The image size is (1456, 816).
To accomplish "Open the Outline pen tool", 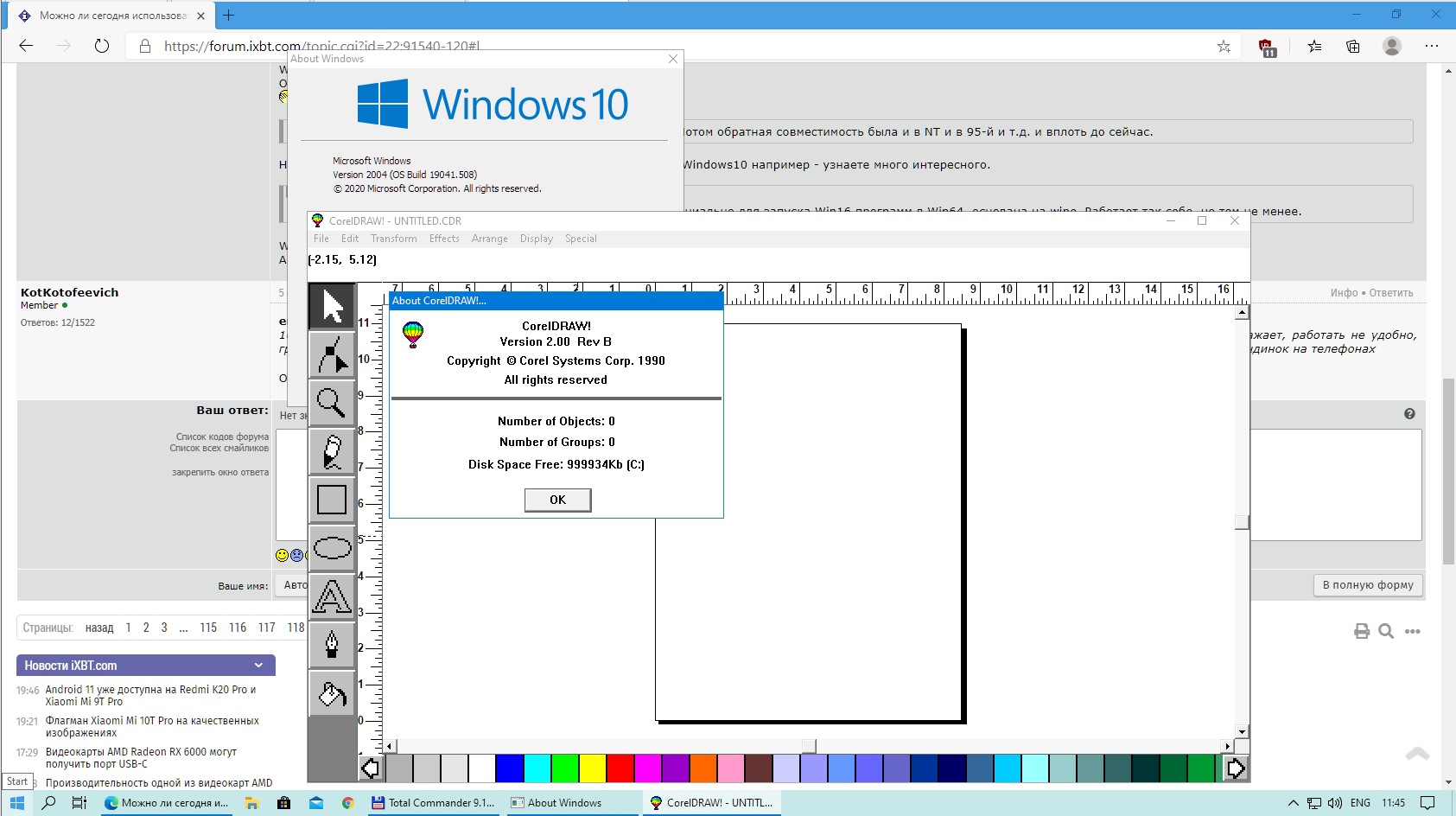I will [x=332, y=645].
